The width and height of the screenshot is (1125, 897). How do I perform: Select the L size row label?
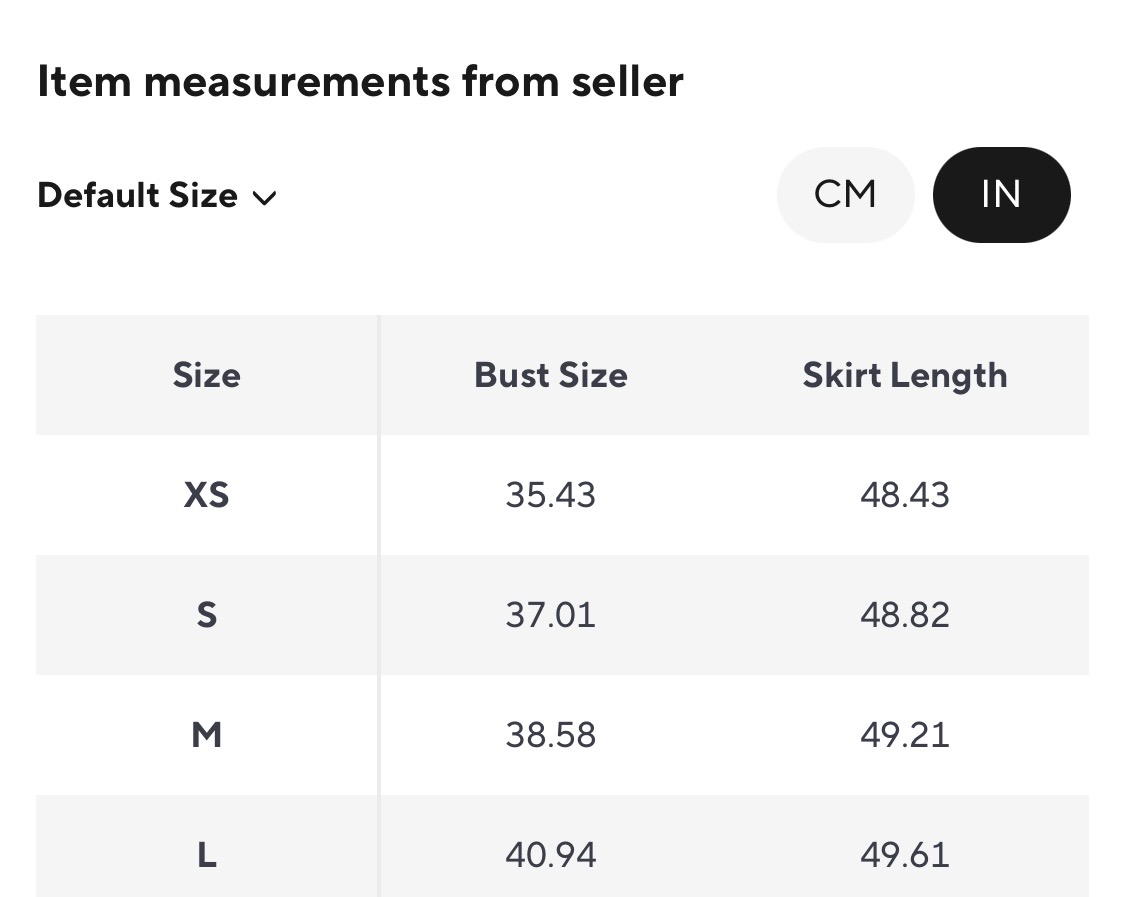click(206, 855)
